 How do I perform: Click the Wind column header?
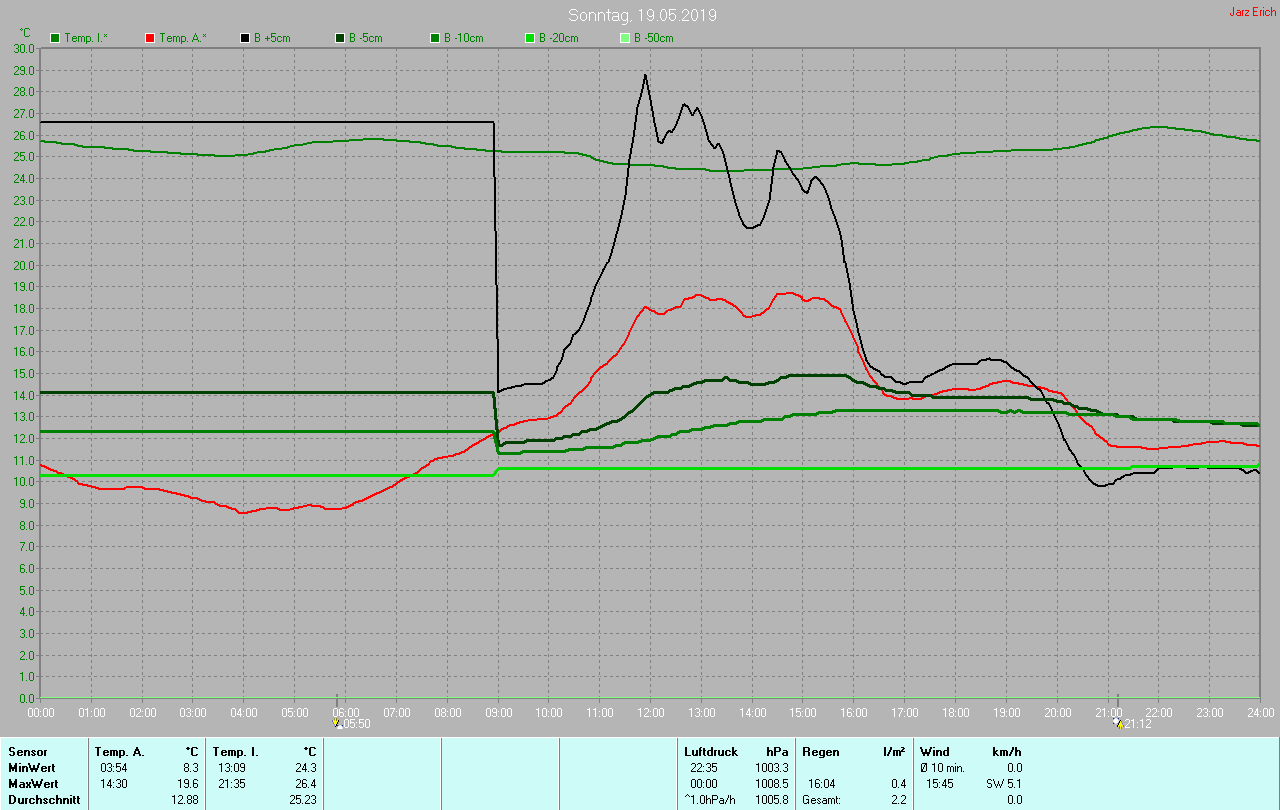point(935,751)
